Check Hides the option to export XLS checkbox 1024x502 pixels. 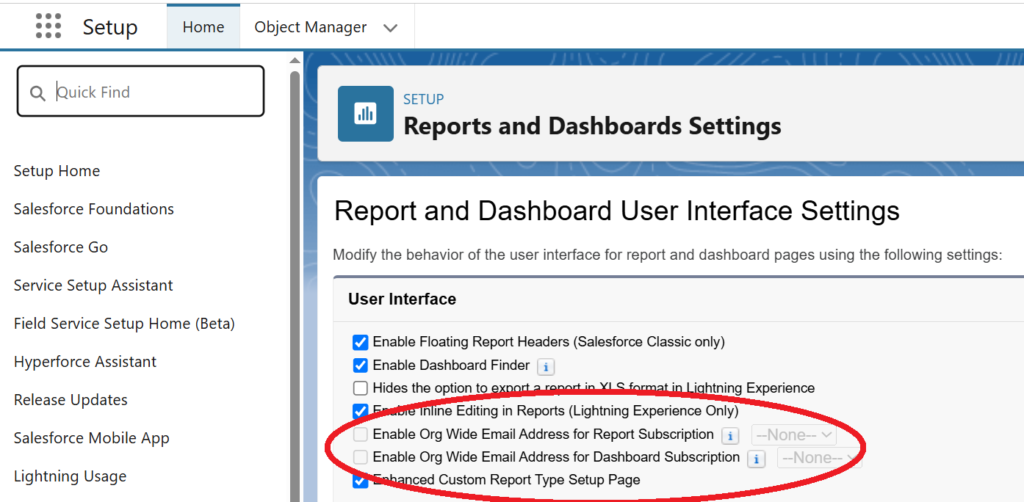[x=360, y=388]
